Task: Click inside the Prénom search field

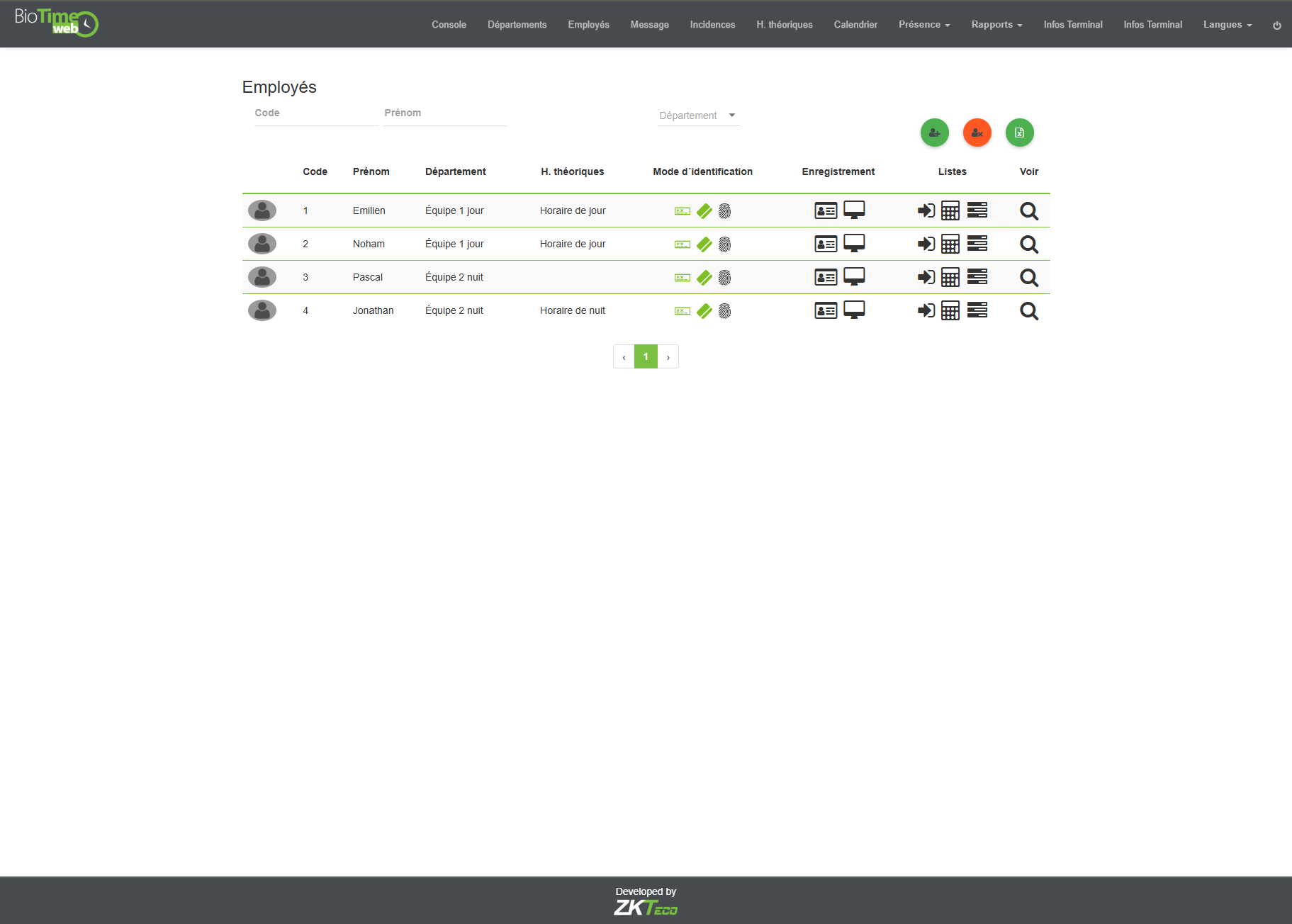Action: coord(445,113)
